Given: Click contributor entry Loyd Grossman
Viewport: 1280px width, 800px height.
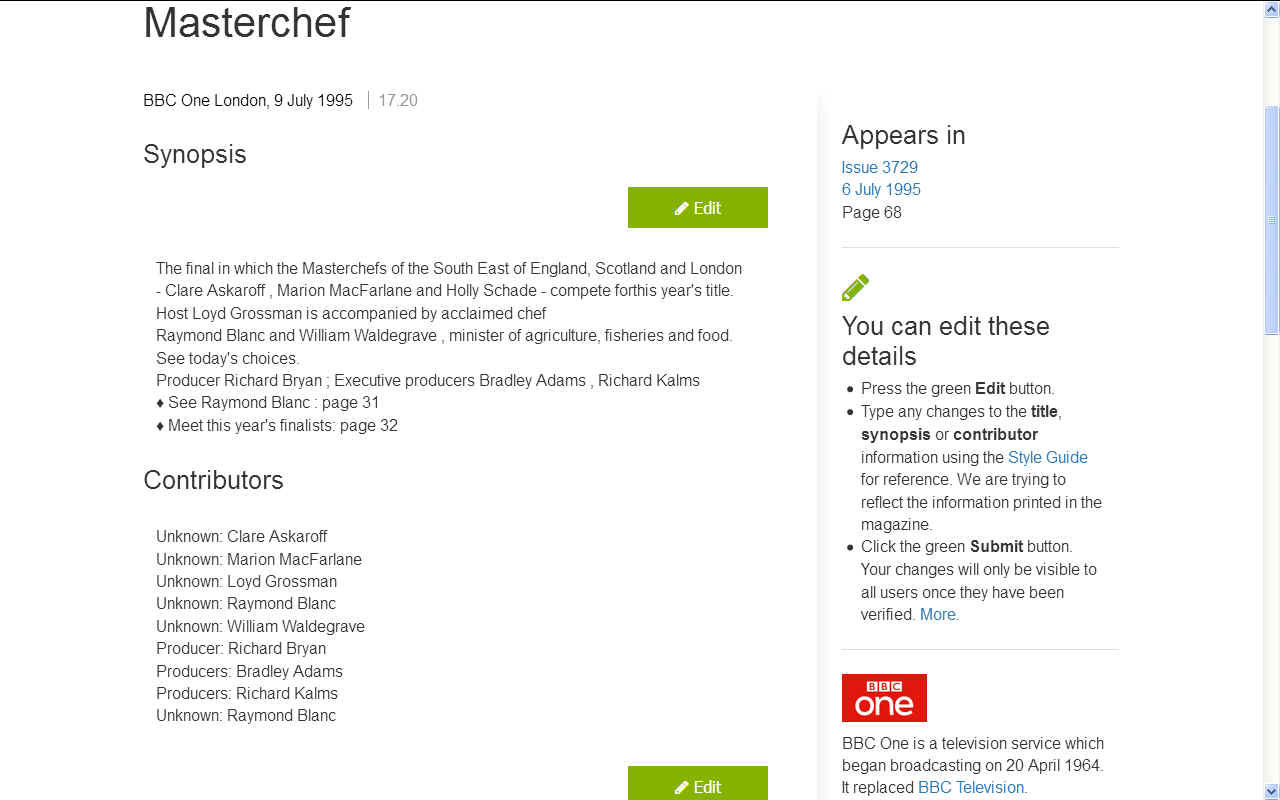Looking at the screenshot, I should (246, 581).
